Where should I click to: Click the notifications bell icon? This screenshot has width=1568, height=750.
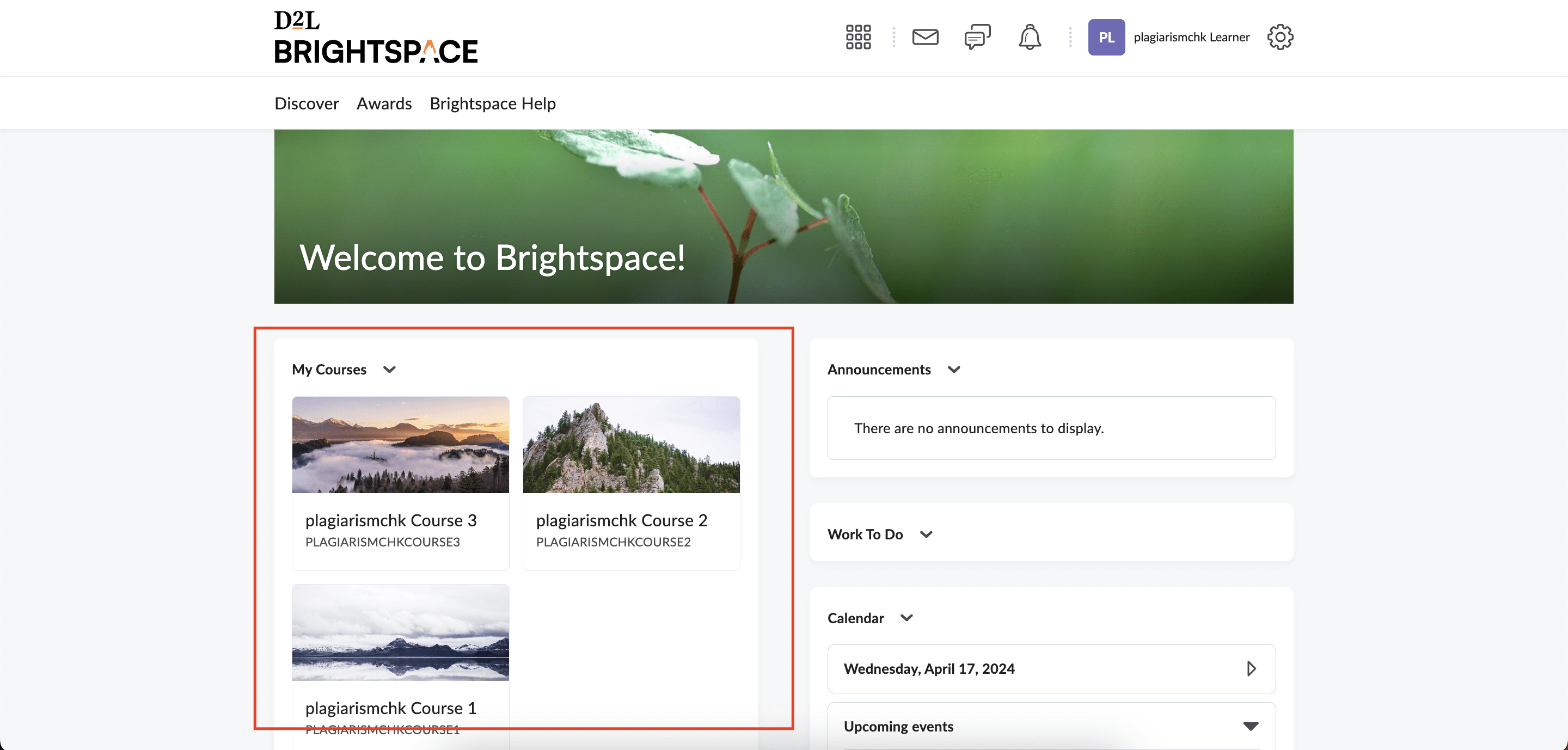coord(1029,36)
